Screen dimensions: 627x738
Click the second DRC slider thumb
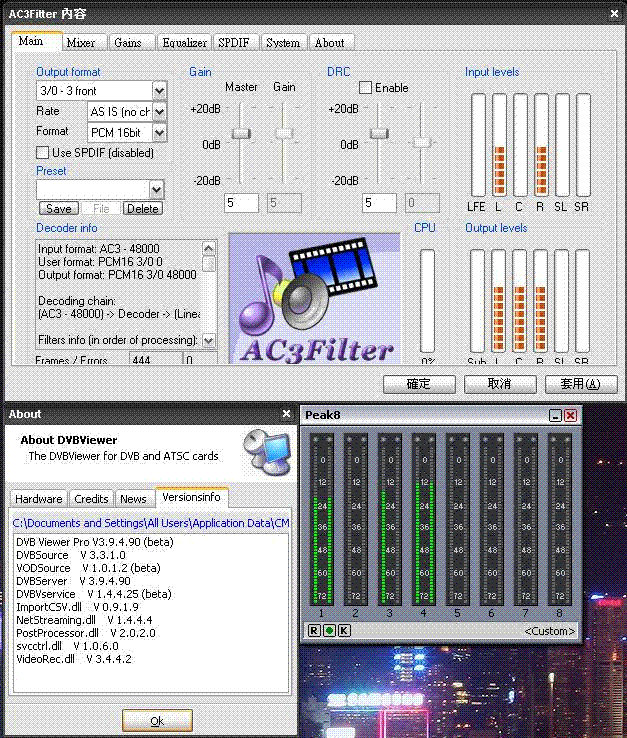tap(422, 142)
